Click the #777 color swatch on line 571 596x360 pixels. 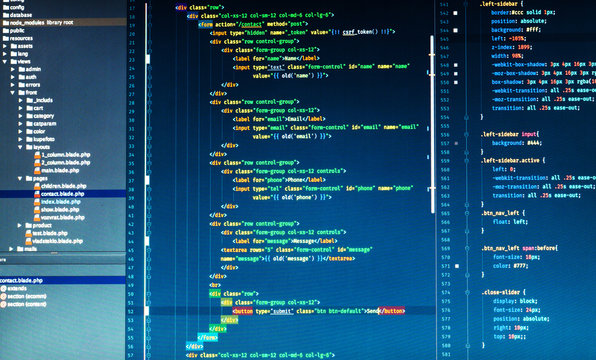(457, 266)
